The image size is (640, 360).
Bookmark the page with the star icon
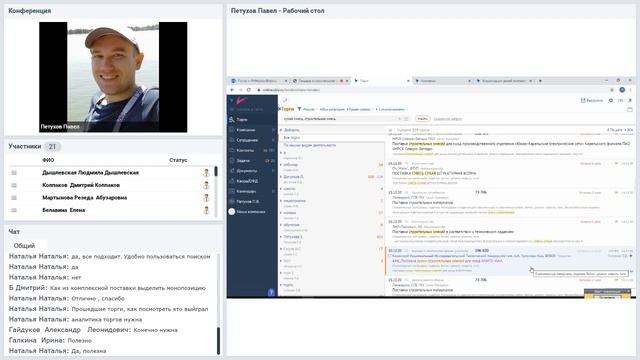pos(612,90)
